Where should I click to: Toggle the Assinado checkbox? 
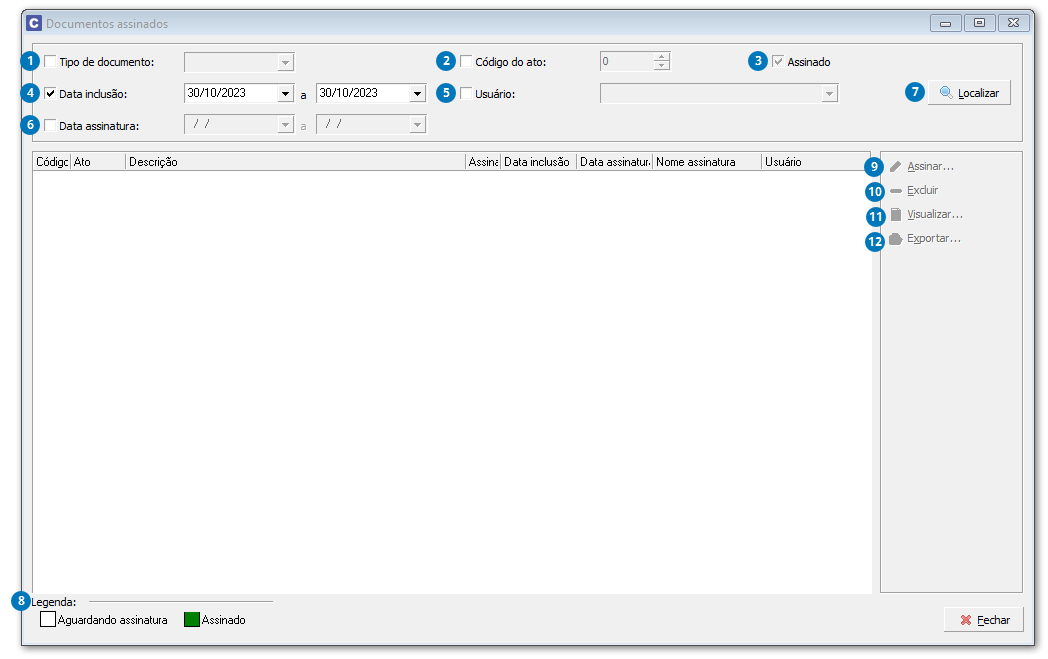[x=778, y=61]
